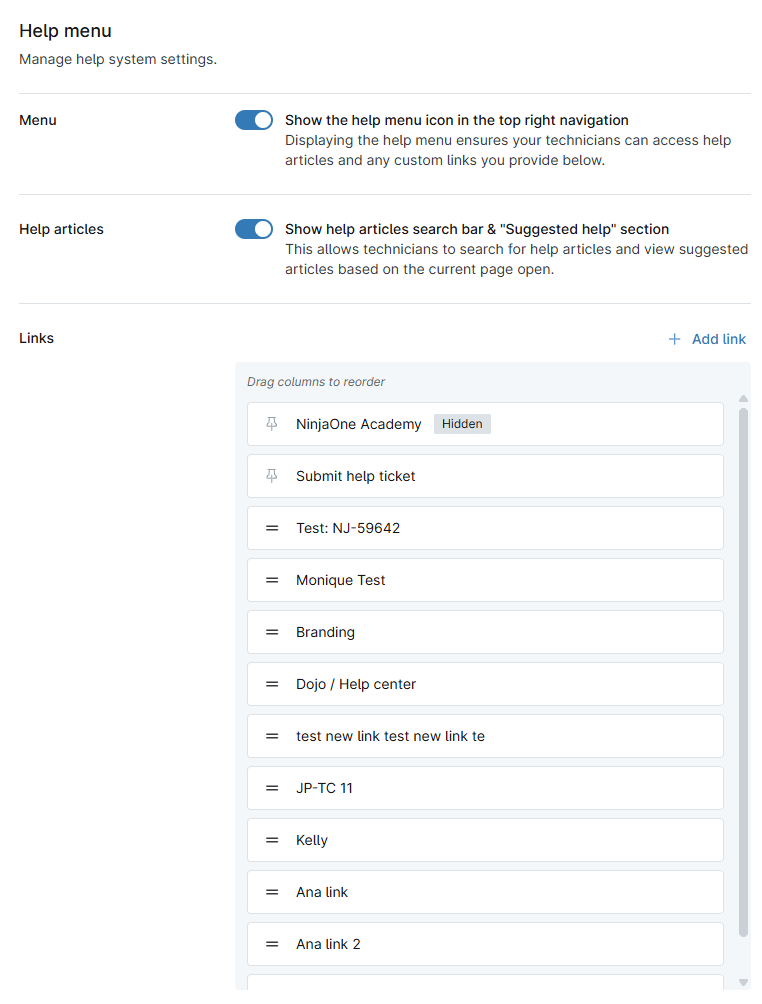
Task: Click the Branding row drag handle
Action: 271,632
